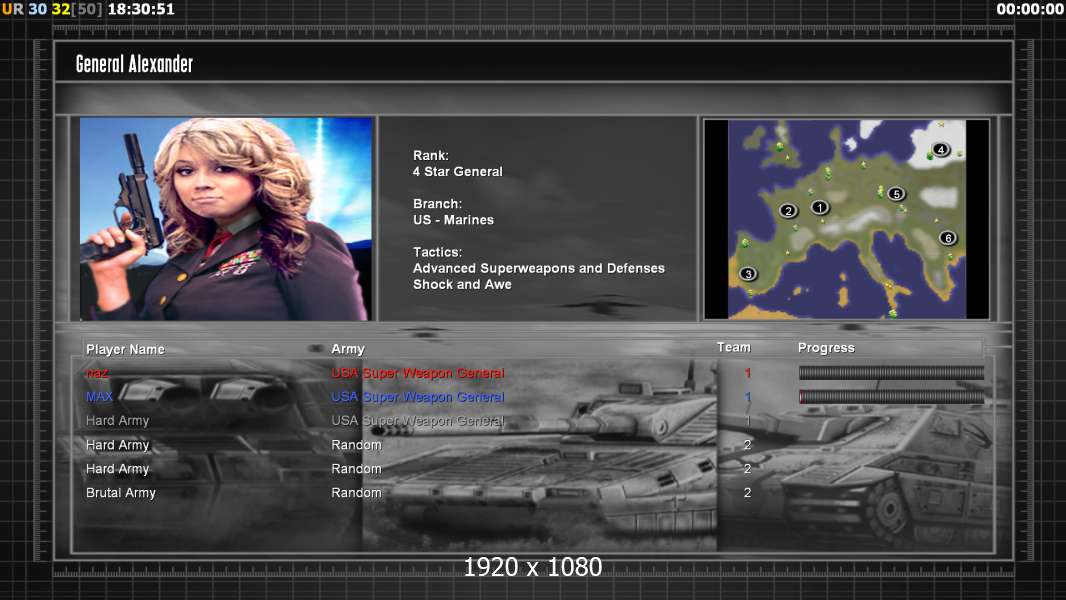
Task: Click the "US - Marines" branch text
Action: tap(453, 220)
